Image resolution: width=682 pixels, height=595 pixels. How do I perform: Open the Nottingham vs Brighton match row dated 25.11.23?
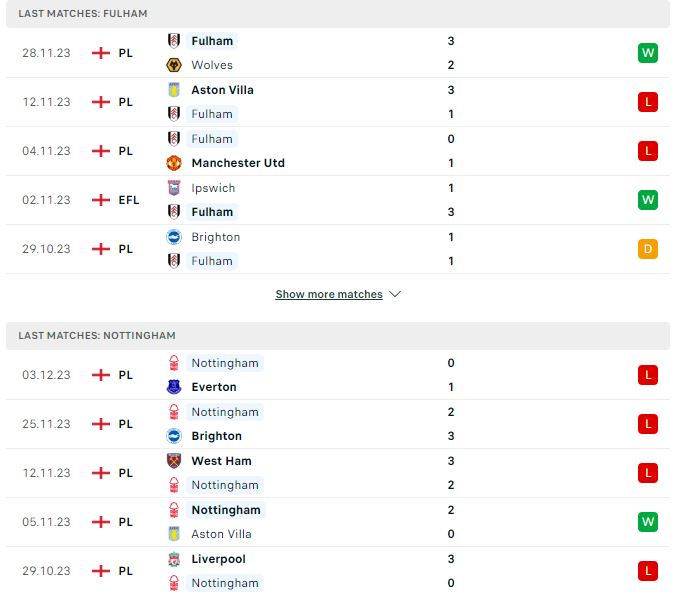click(x=338, y=424)
